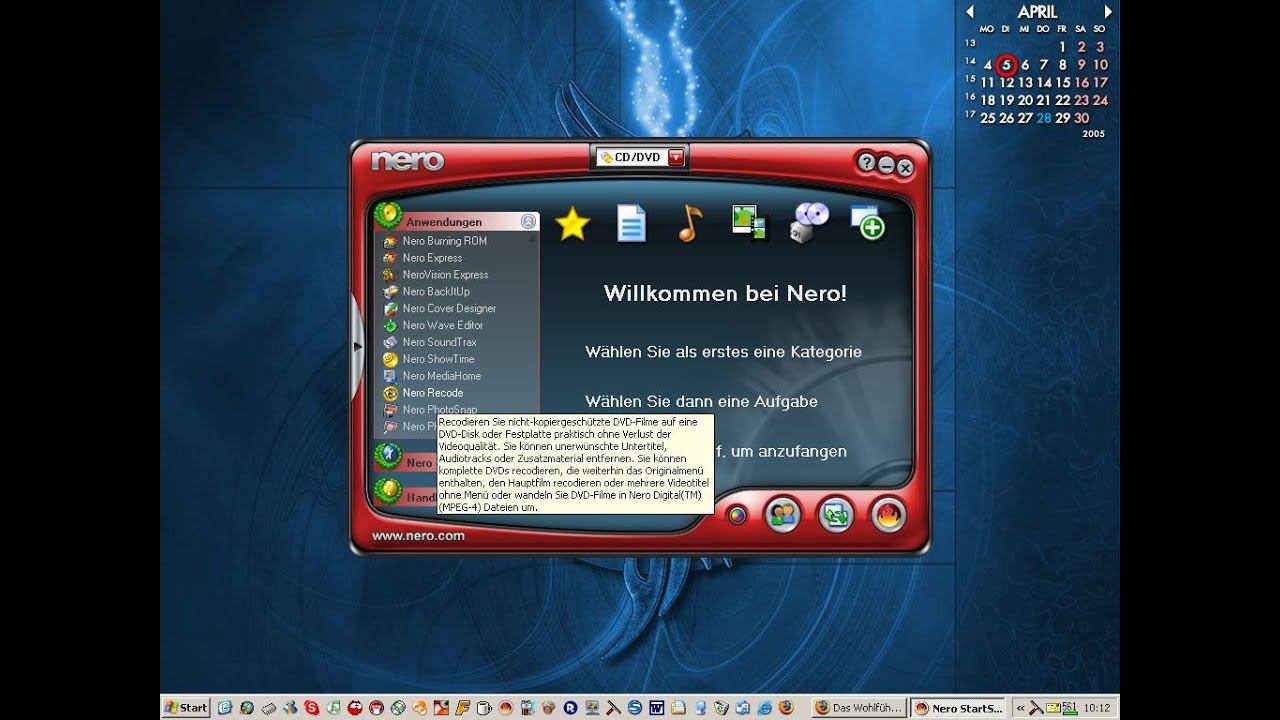Open Recycle Bin icon in quick launch
This screenshot has width=1280, height=720.
point(721,707)
